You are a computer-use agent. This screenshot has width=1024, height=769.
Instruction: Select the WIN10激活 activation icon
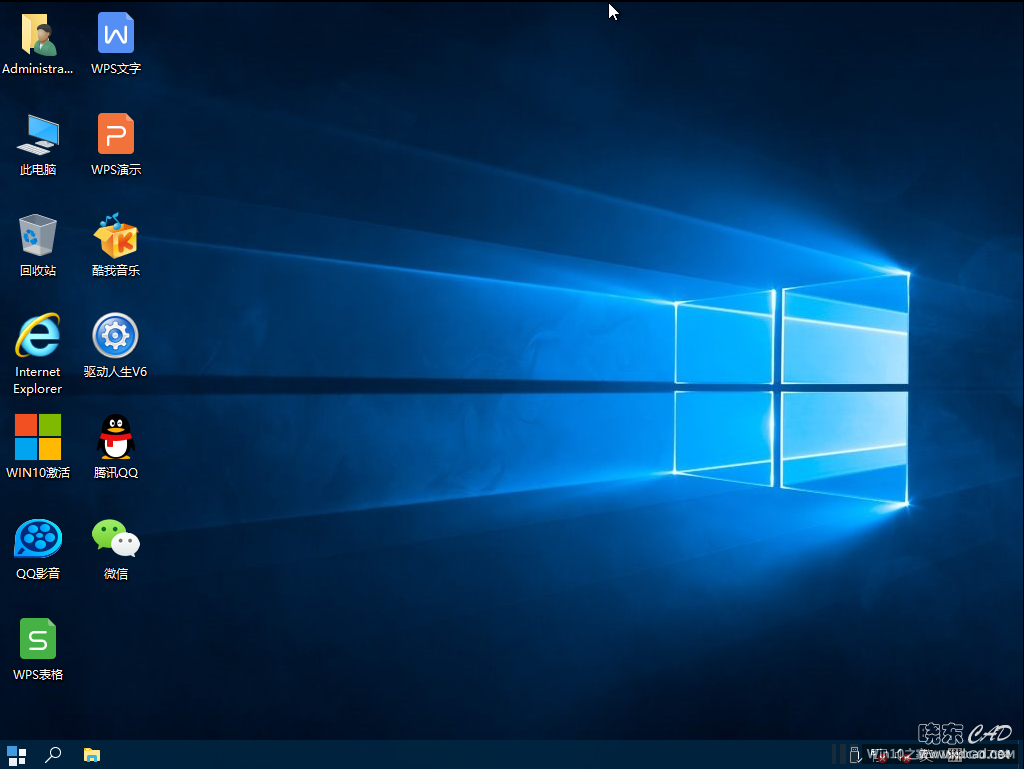pyautogui.click(x=38, y=437)
